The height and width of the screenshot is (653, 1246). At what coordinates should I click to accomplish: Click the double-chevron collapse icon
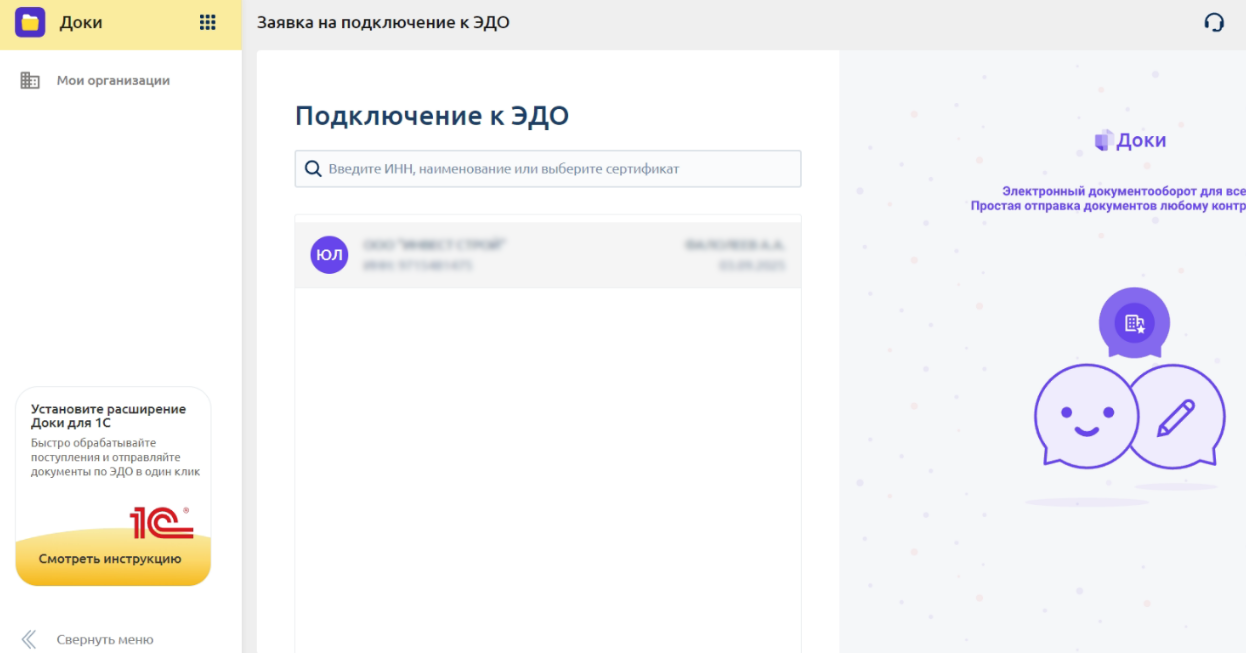(30, 639)
